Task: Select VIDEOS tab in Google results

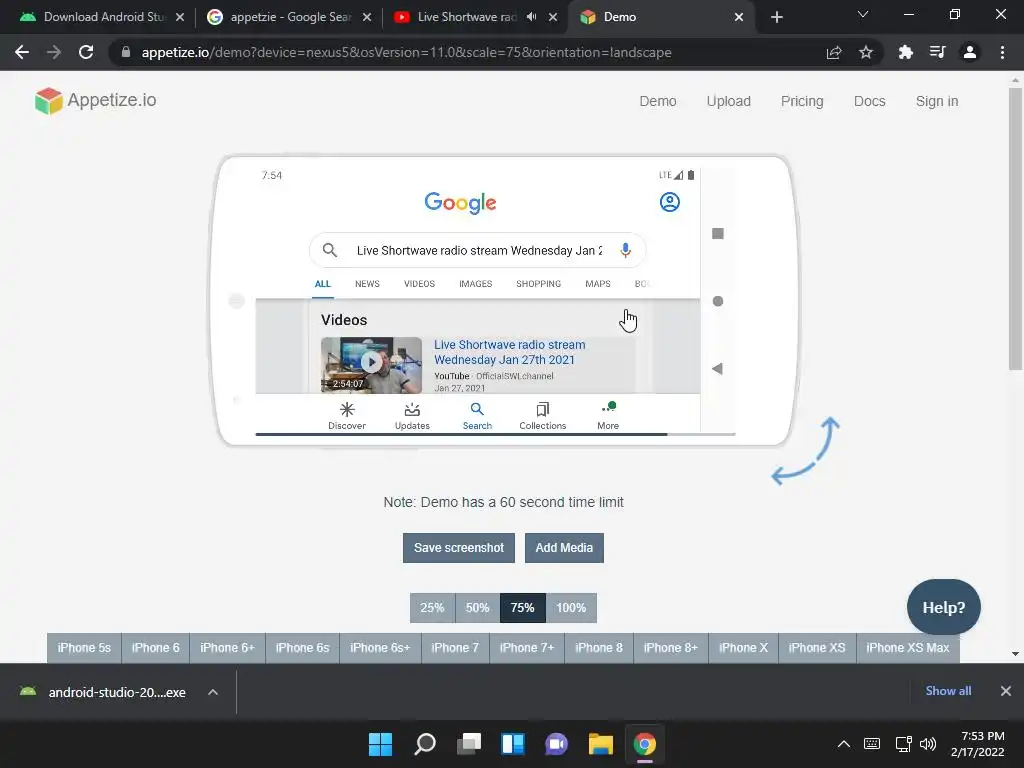Action: tap(419, 284)
